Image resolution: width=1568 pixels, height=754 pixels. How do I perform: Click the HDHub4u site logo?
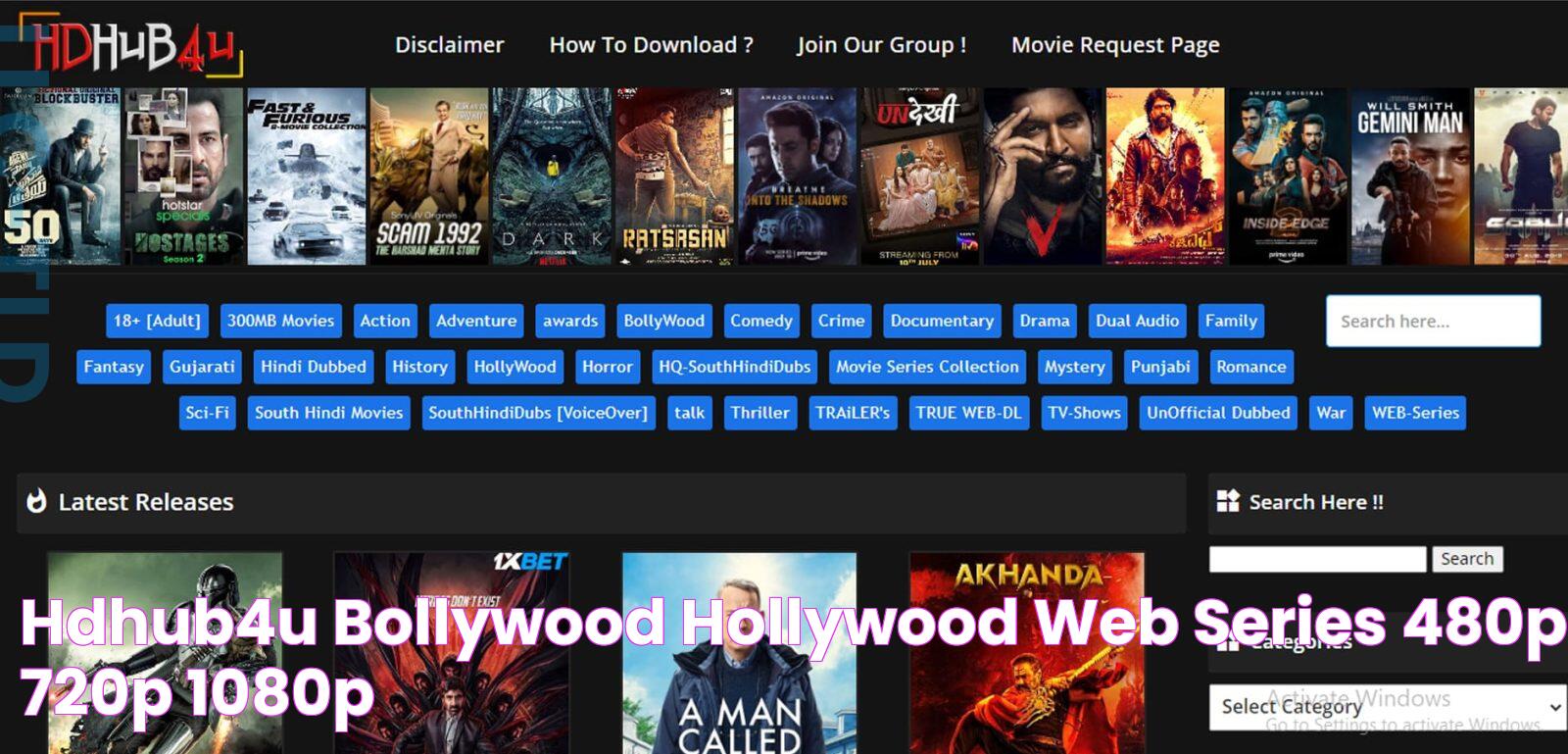point(131,45)
